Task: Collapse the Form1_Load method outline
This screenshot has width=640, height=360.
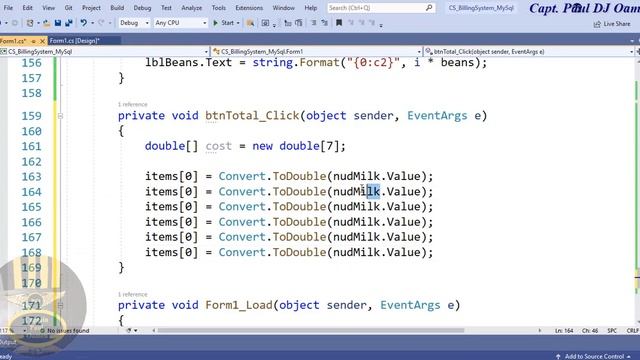Action: pyautogui.click(x=60, y=305)
